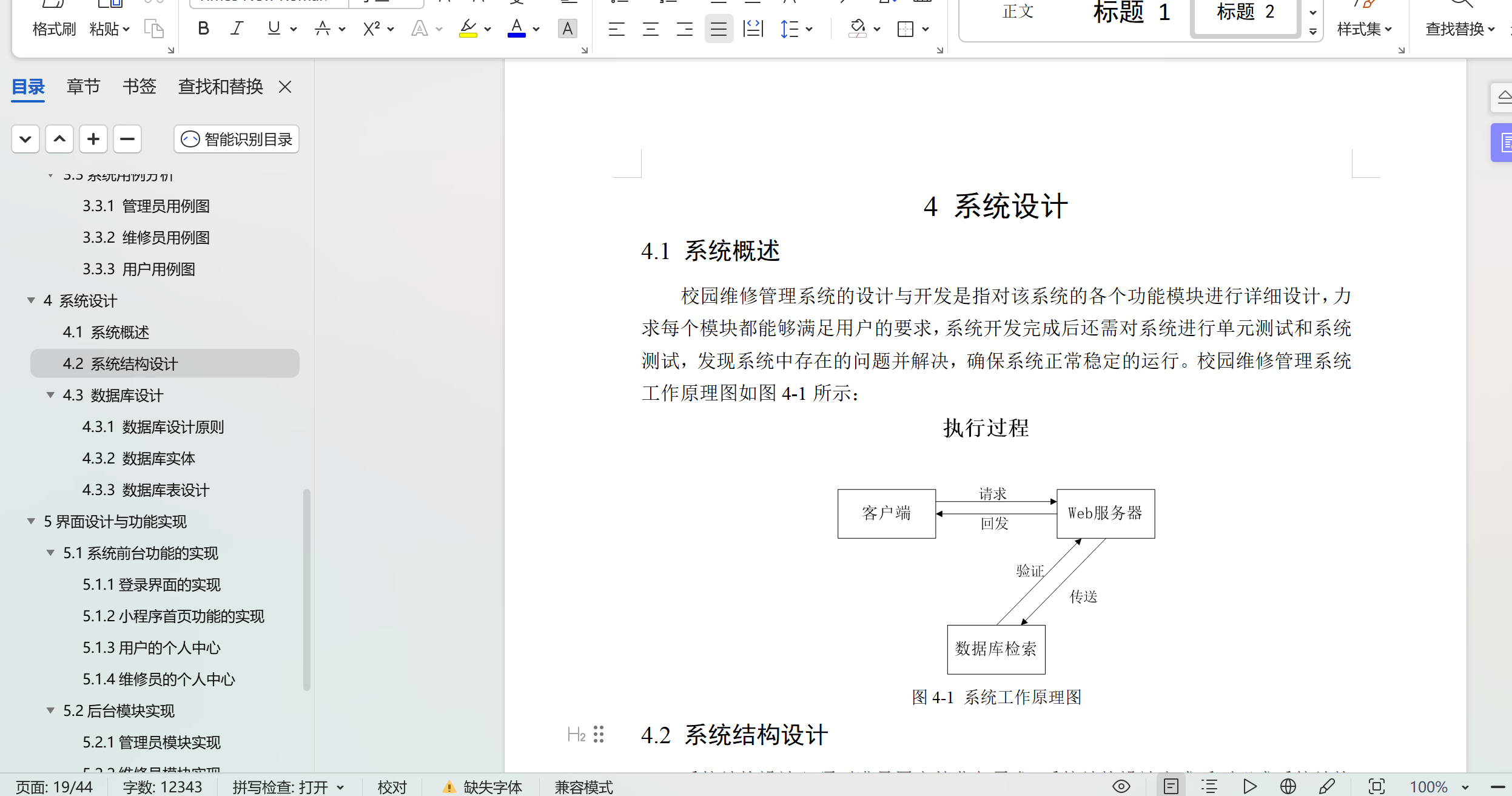Center align the paragraph

coord(651,29)
